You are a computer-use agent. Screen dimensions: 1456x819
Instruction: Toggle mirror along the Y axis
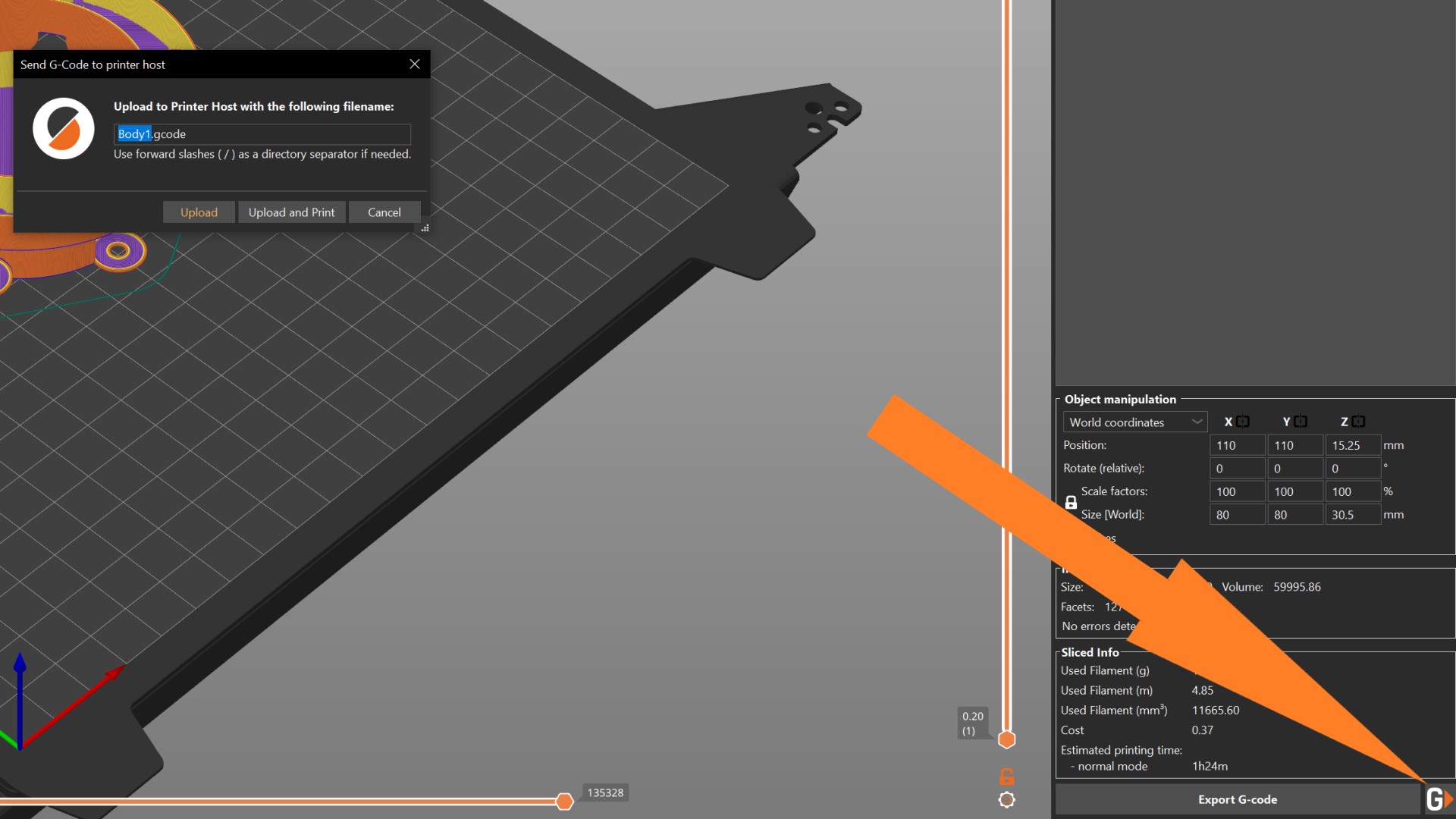(1301, 422)
